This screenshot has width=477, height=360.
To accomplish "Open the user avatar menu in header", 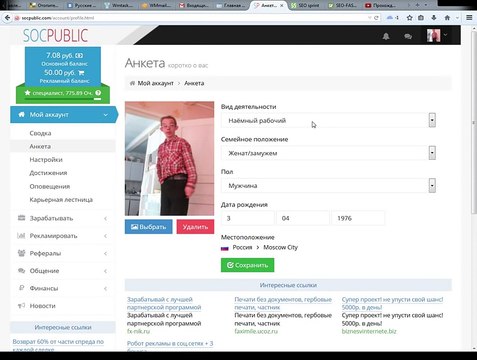I will point(437,35).
